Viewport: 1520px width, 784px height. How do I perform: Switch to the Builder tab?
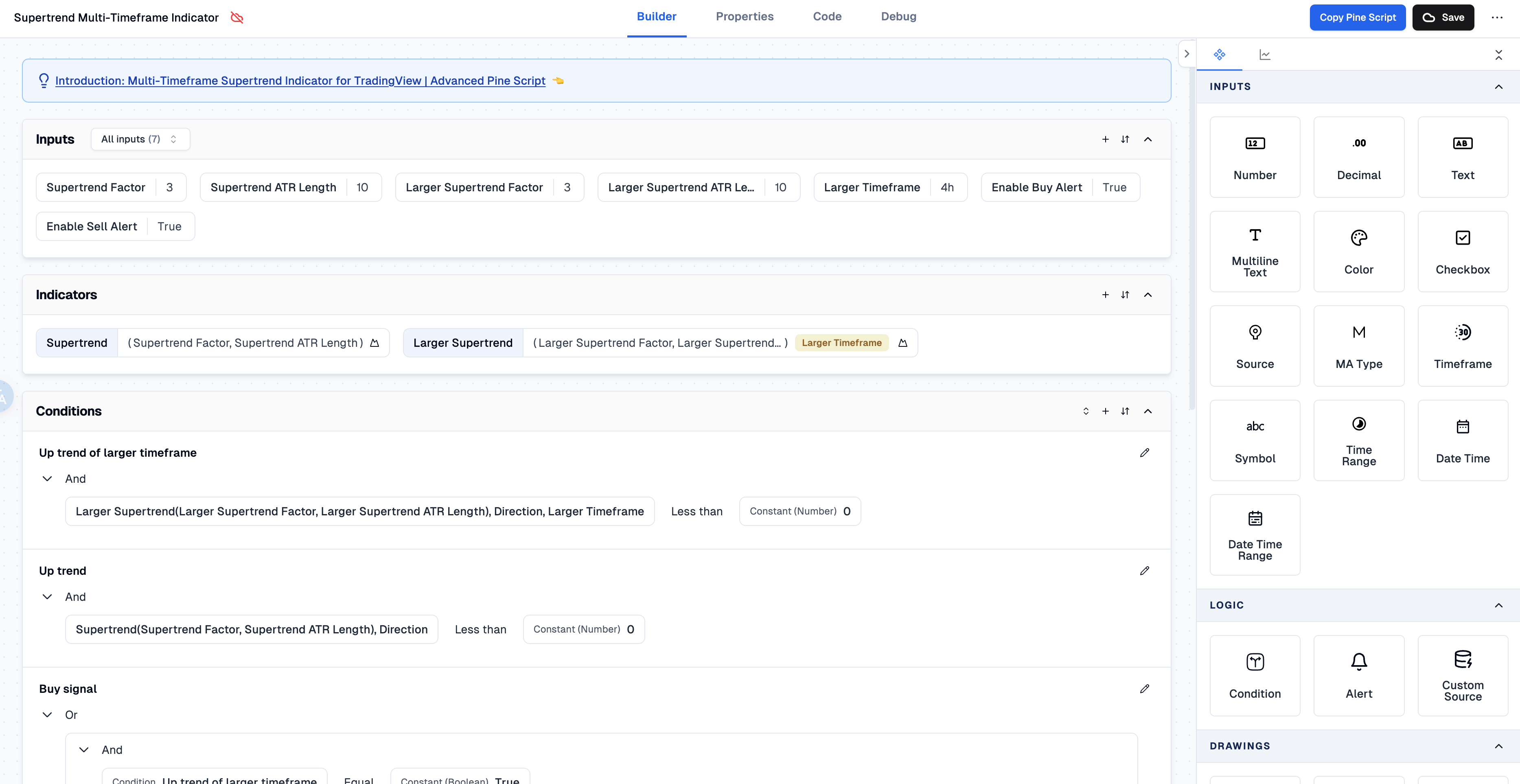[x=656, y=17]
